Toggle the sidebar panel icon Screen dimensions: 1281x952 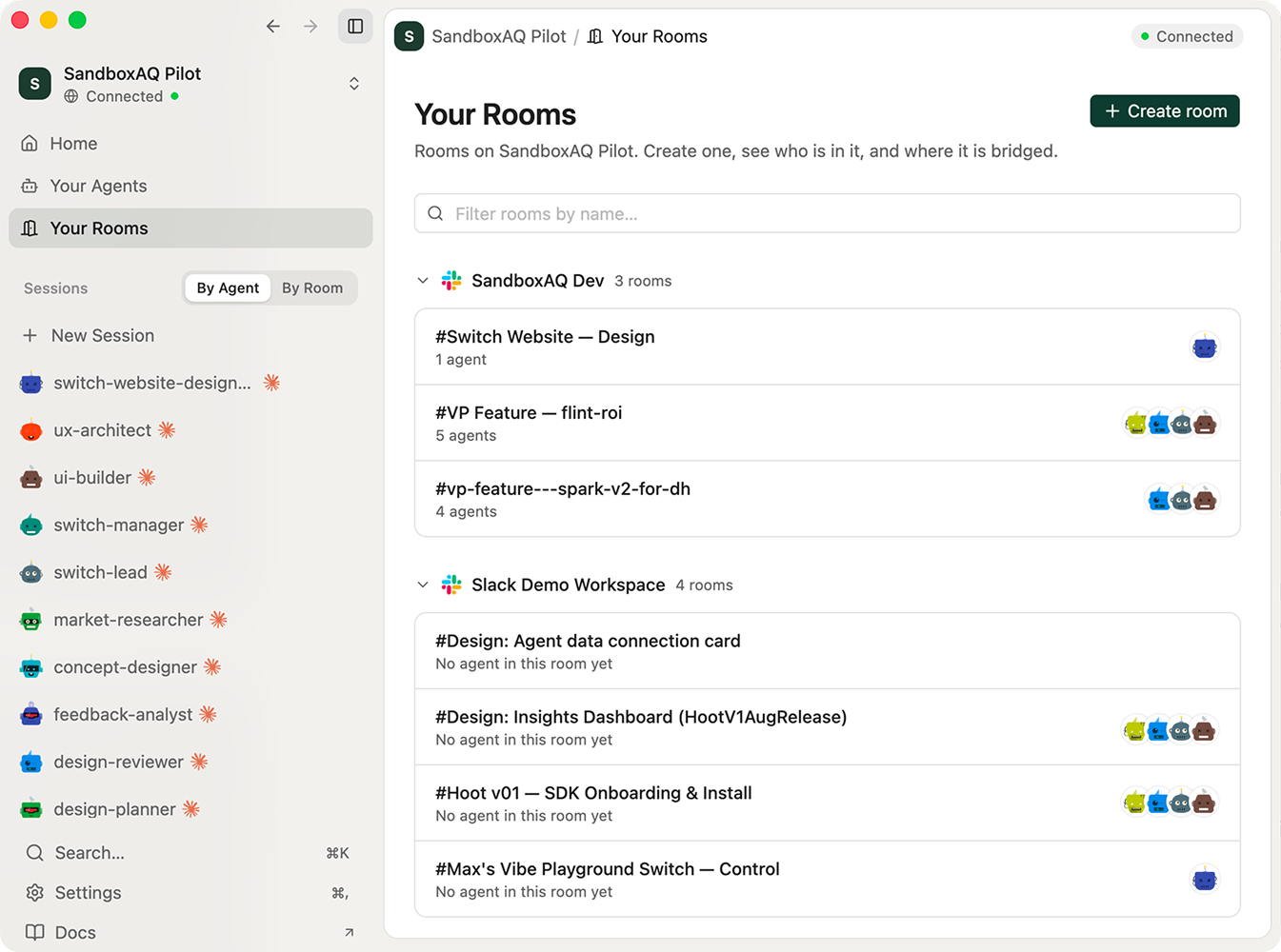click(355, 27)
